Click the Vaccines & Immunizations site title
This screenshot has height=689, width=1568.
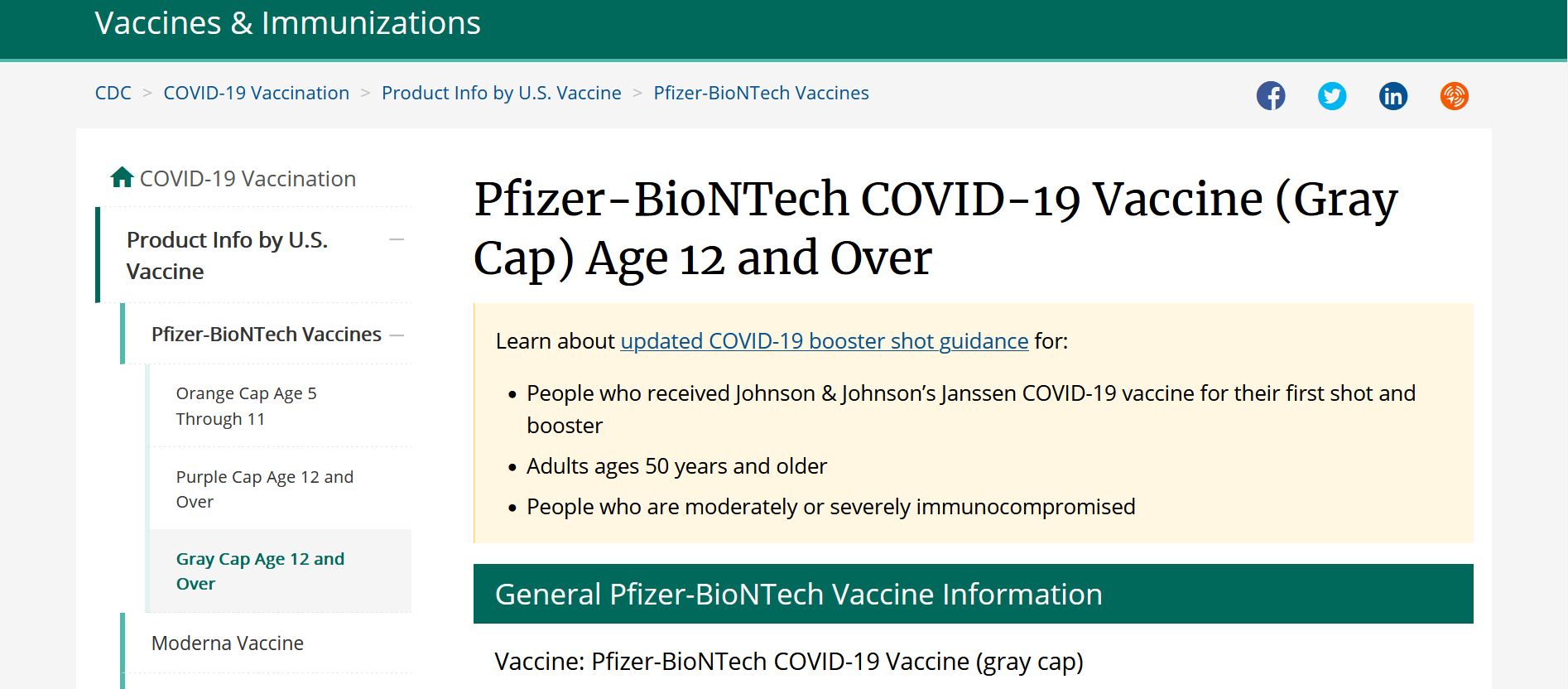pyautogui.click(x=288, y=23)
